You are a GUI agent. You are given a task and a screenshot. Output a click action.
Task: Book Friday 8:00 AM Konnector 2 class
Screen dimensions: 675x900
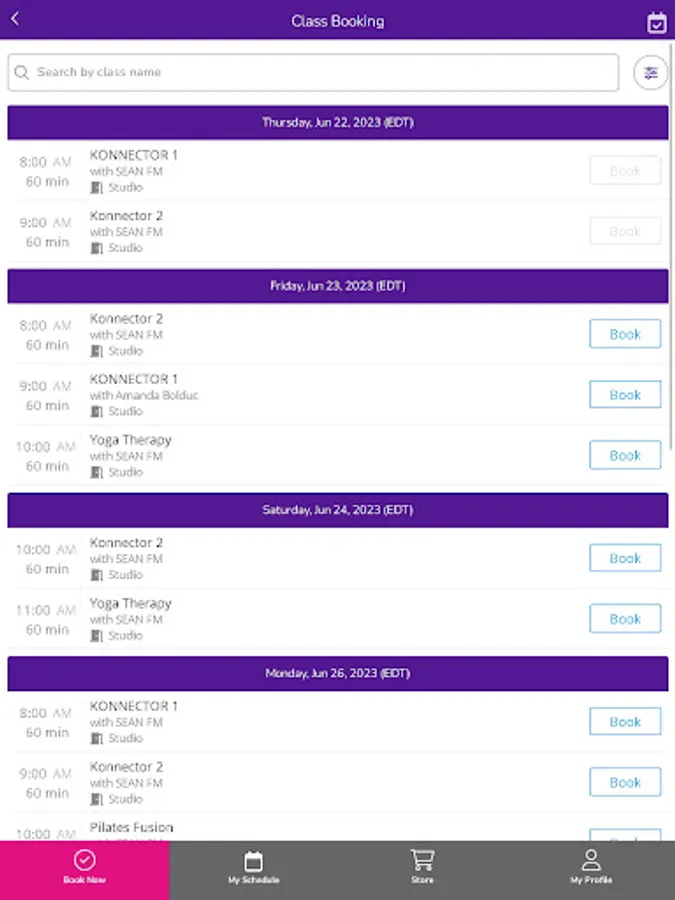[x=625, y=334]
